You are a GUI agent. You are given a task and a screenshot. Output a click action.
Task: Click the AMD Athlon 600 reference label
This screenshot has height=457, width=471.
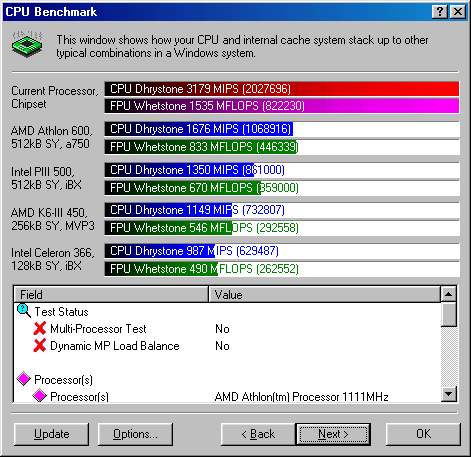pos(51,137)
